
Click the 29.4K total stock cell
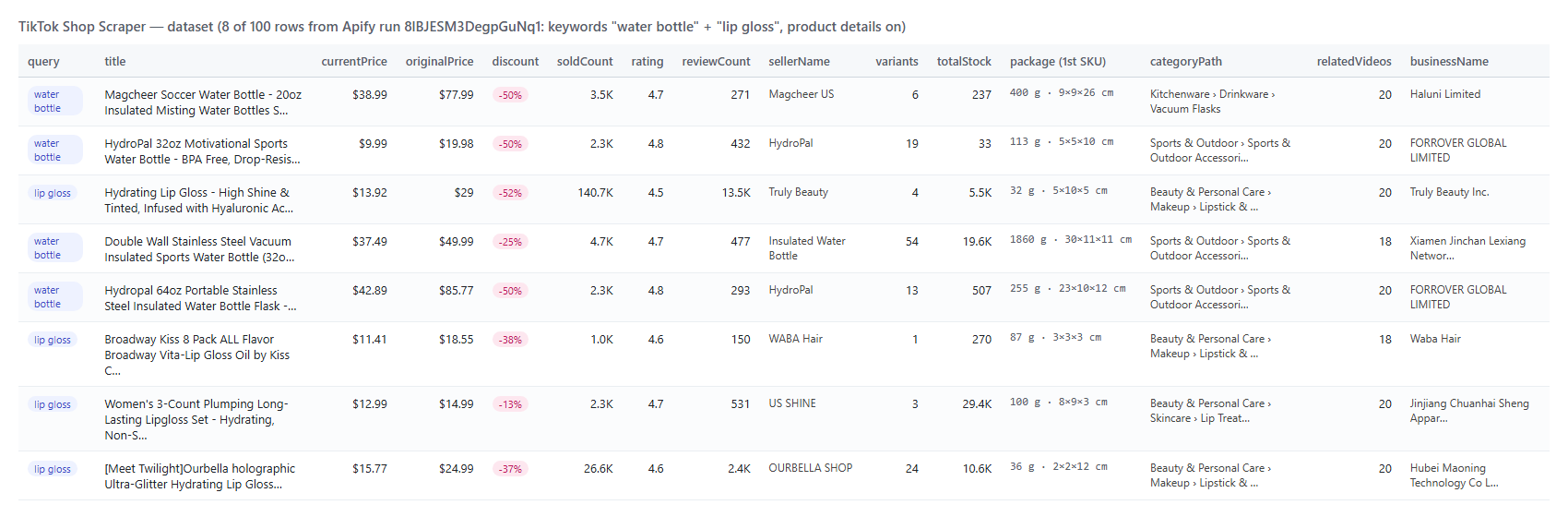[x=978, y=404]
